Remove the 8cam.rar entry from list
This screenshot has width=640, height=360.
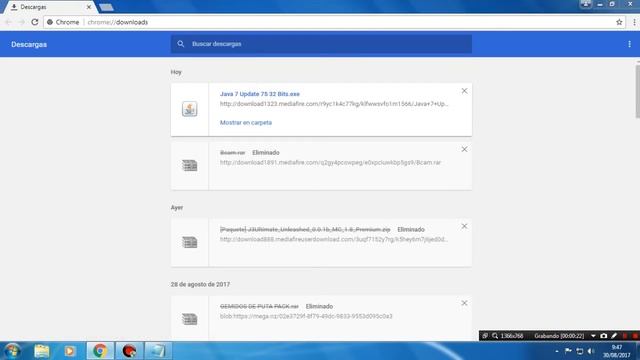click(x=464, y=149)
